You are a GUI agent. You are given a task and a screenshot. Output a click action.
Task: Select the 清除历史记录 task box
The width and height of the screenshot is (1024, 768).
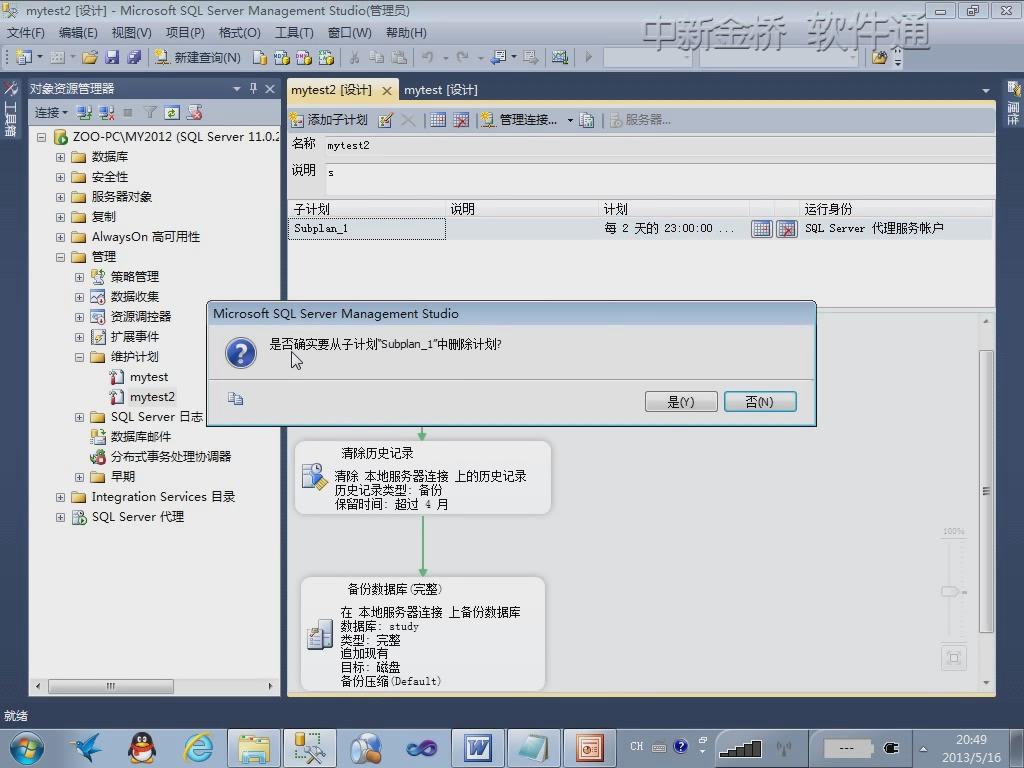[423, 477]
